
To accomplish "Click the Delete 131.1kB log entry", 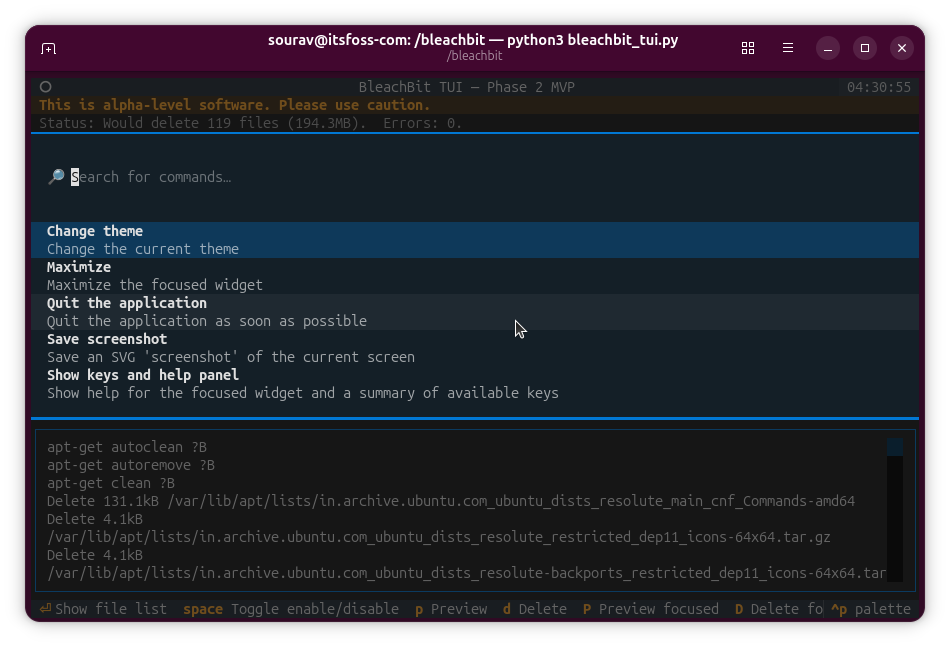I will point(451,501).
